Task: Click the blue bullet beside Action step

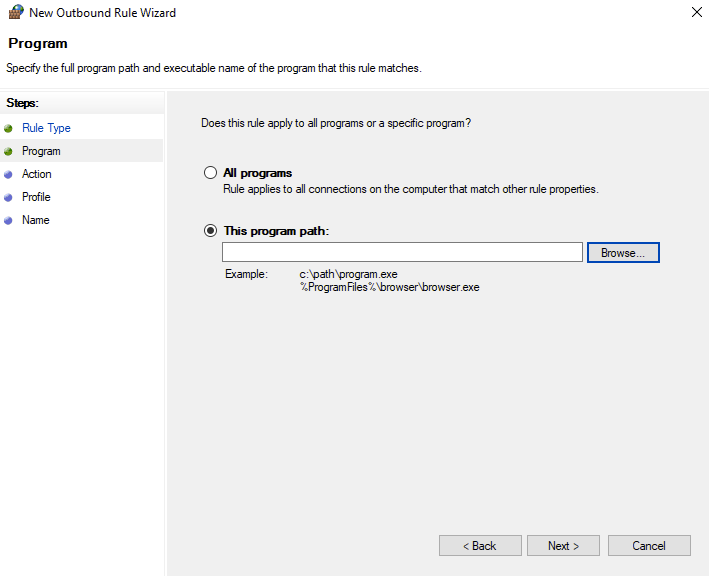Action: (x=9, y=174)
